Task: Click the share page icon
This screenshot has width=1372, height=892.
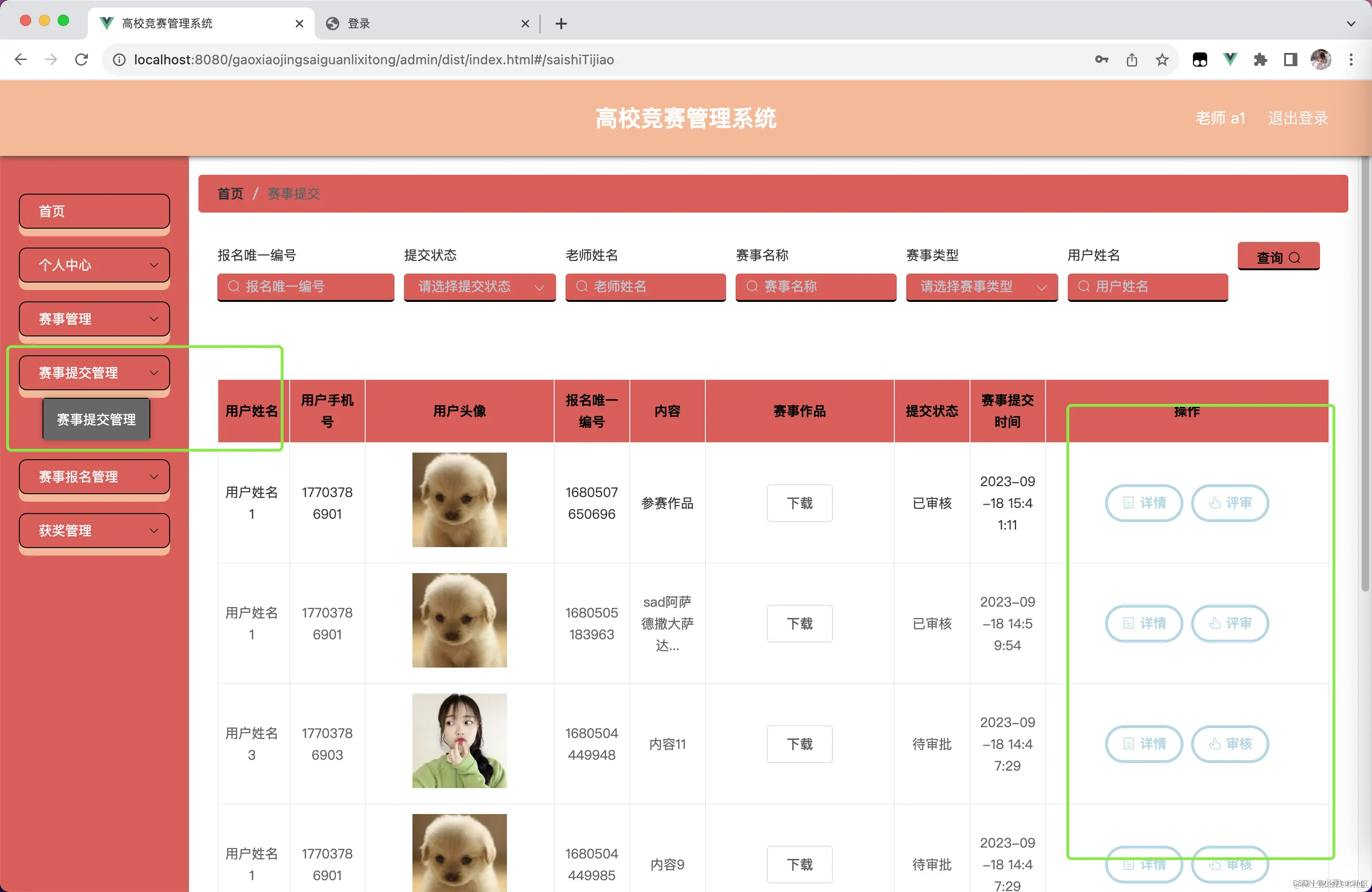Action: (x=1132, y=60)
